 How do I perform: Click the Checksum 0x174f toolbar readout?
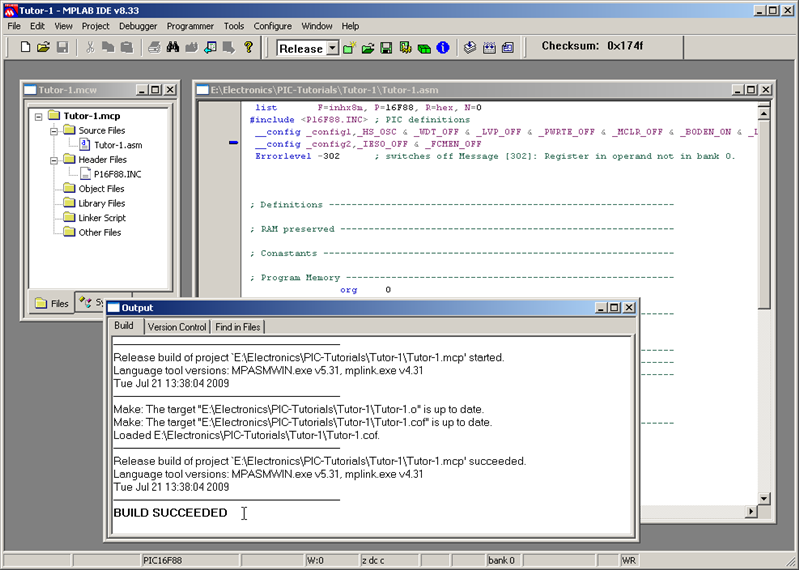(x=592, y=46)
